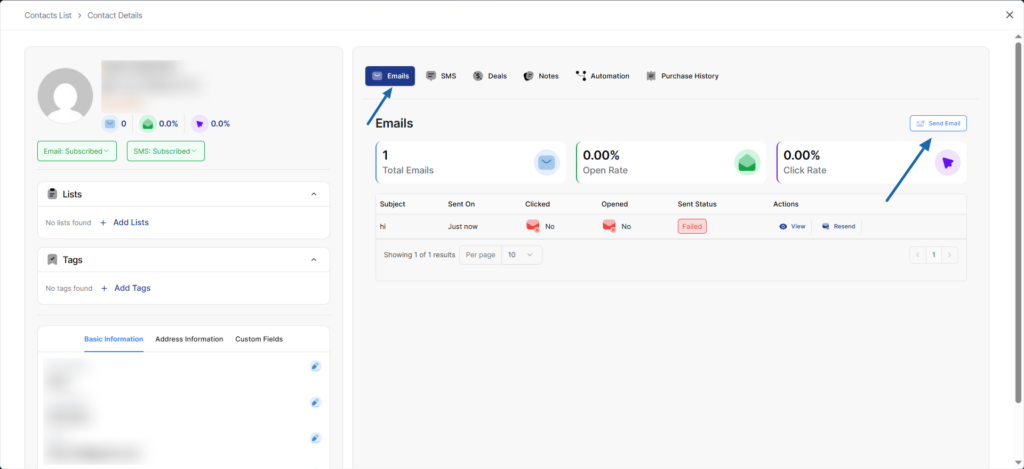The image size is (1024, 469).
Task: Click the purple click rate cursor icon
Action: 199,123
